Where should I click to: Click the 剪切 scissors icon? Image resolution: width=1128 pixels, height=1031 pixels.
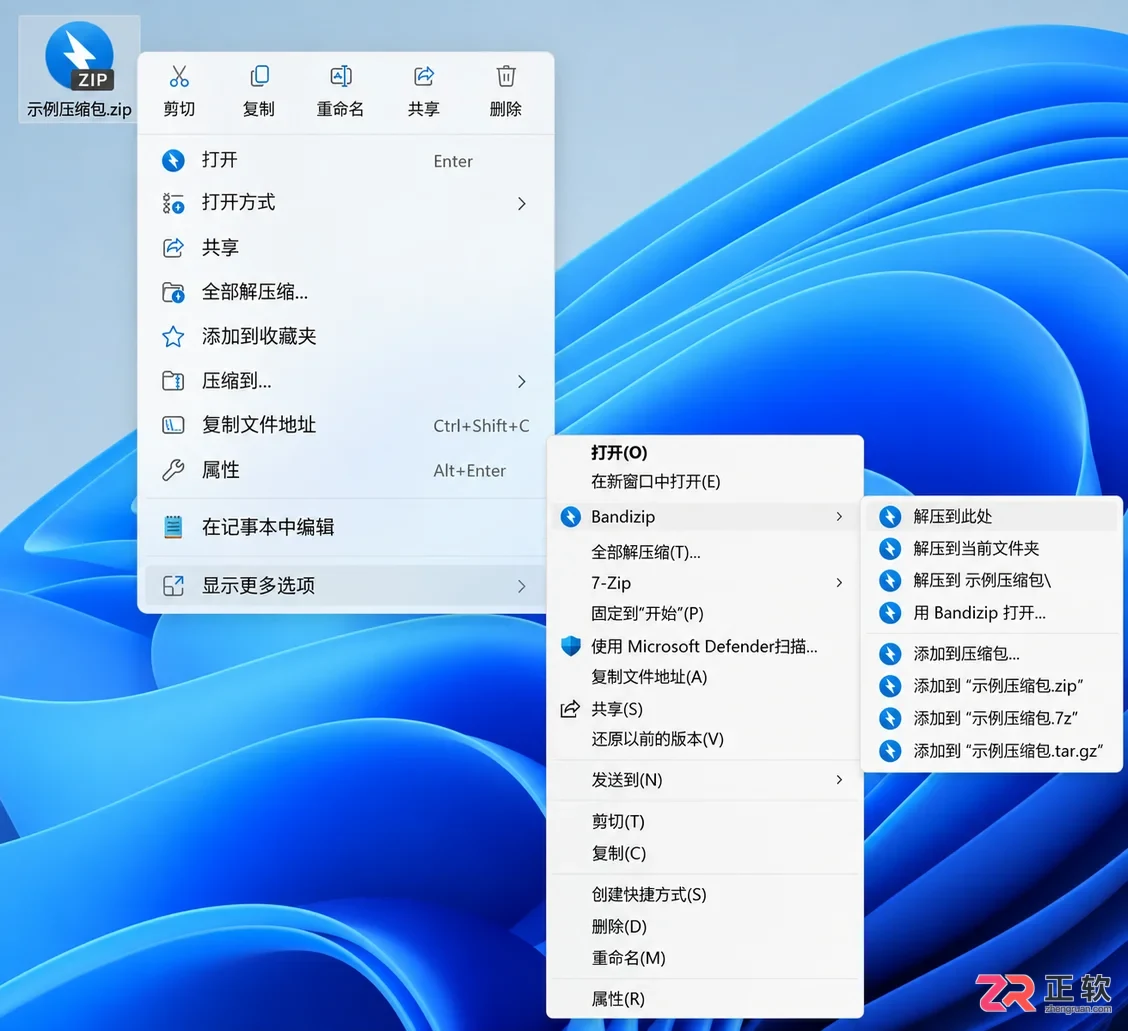coord(179,76)
